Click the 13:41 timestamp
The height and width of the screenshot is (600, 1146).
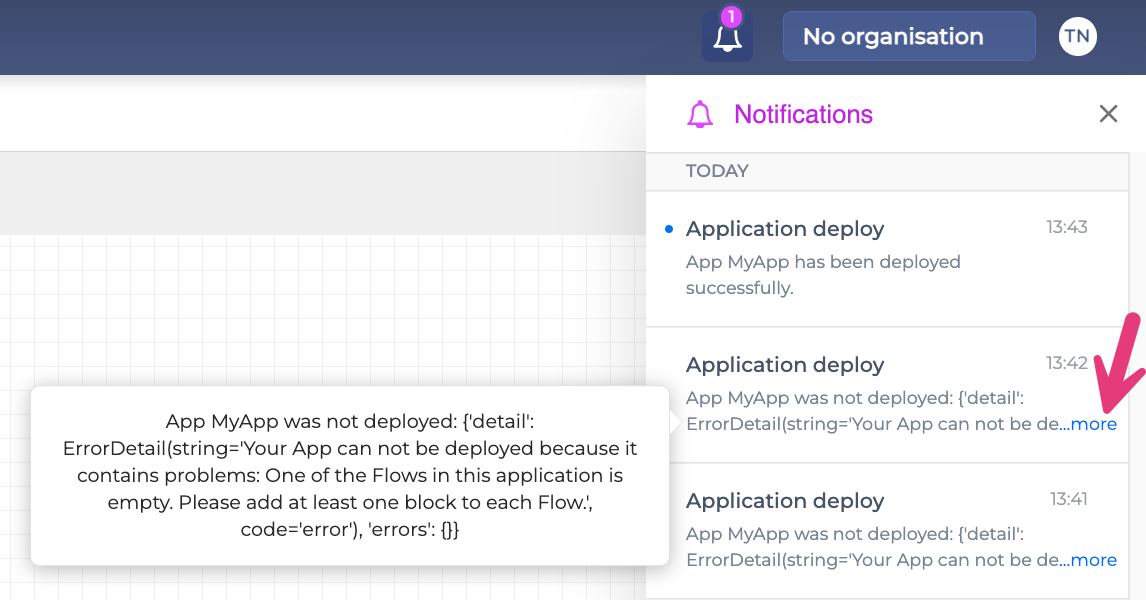tap(1068, 499)
